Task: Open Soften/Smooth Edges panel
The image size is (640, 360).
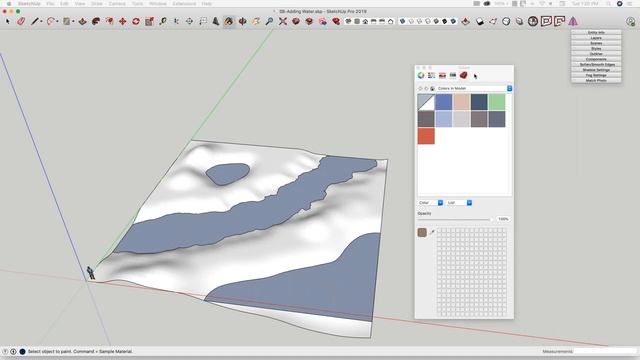Action: click(596, 64)
